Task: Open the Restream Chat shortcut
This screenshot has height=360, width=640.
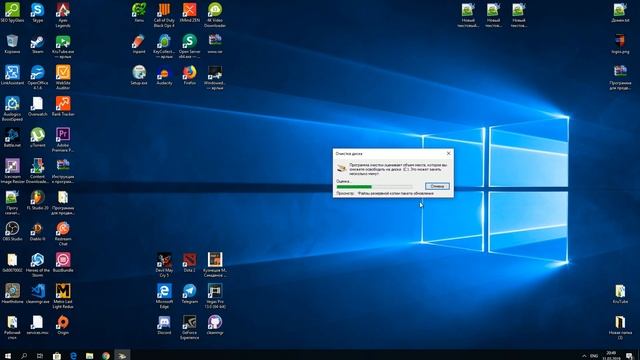Action: coord(63,233)
